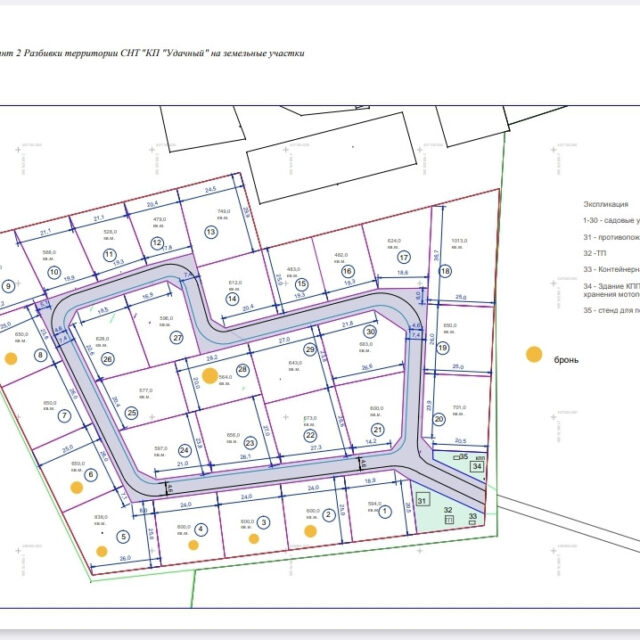Image resolution: width=640 pixels, height=640 pixels.
Task: Click the number 35 stand label
Action: point(464,457)
